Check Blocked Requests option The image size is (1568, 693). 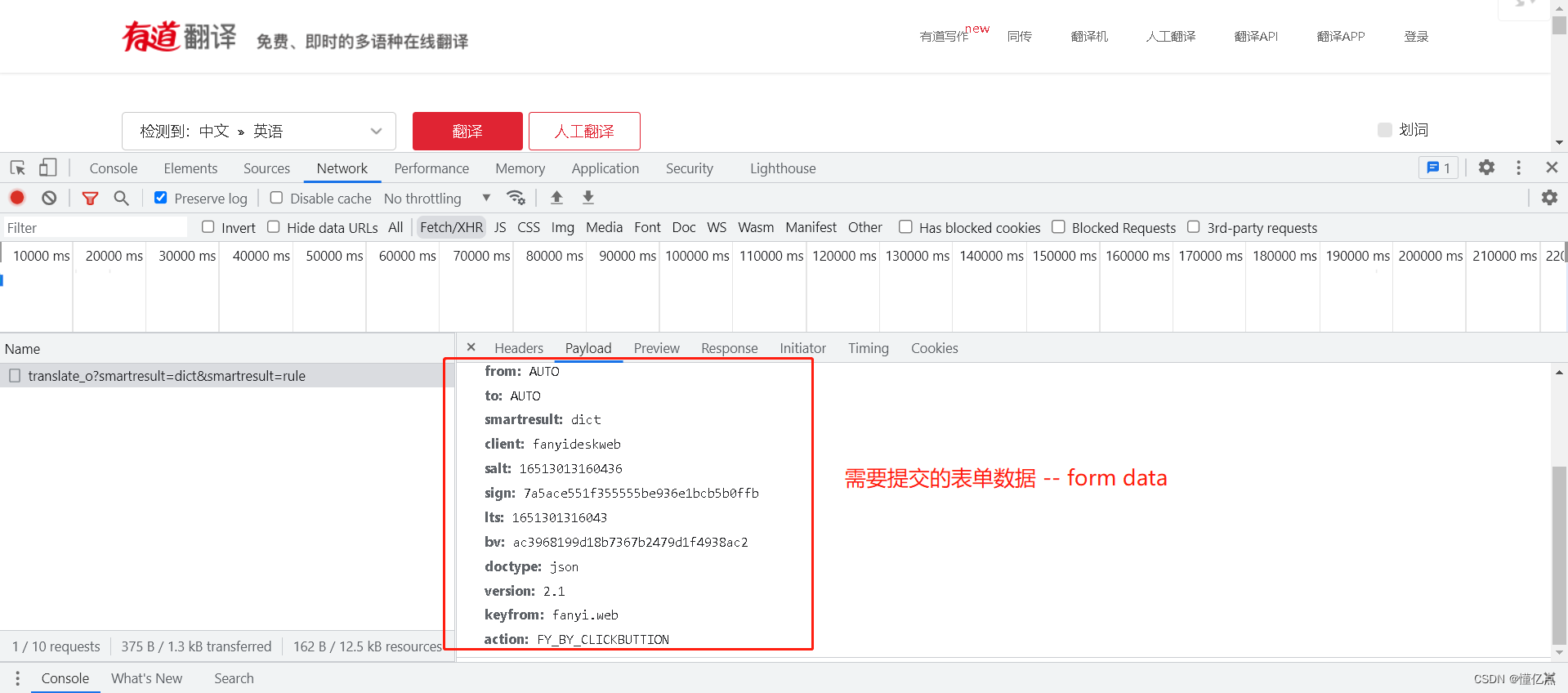click(1058, 227)
